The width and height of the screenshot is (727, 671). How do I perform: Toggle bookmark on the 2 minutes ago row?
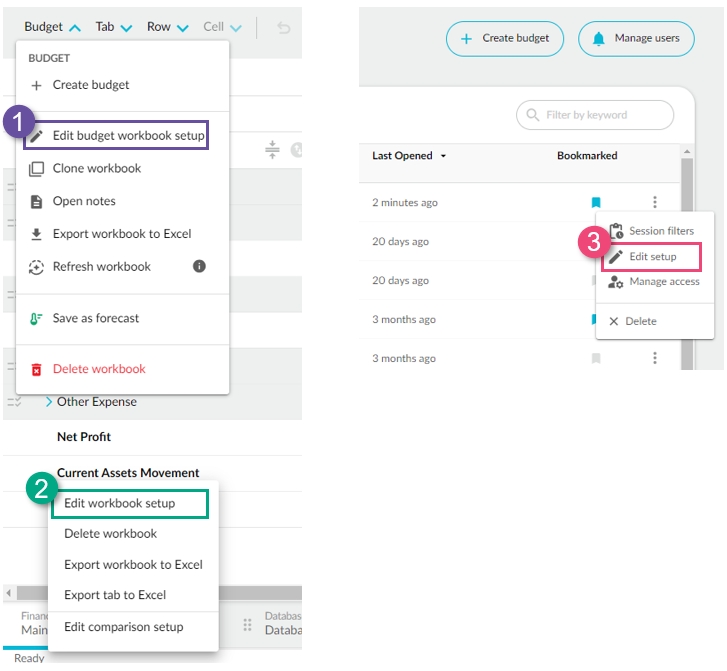(x=596, y=203)
